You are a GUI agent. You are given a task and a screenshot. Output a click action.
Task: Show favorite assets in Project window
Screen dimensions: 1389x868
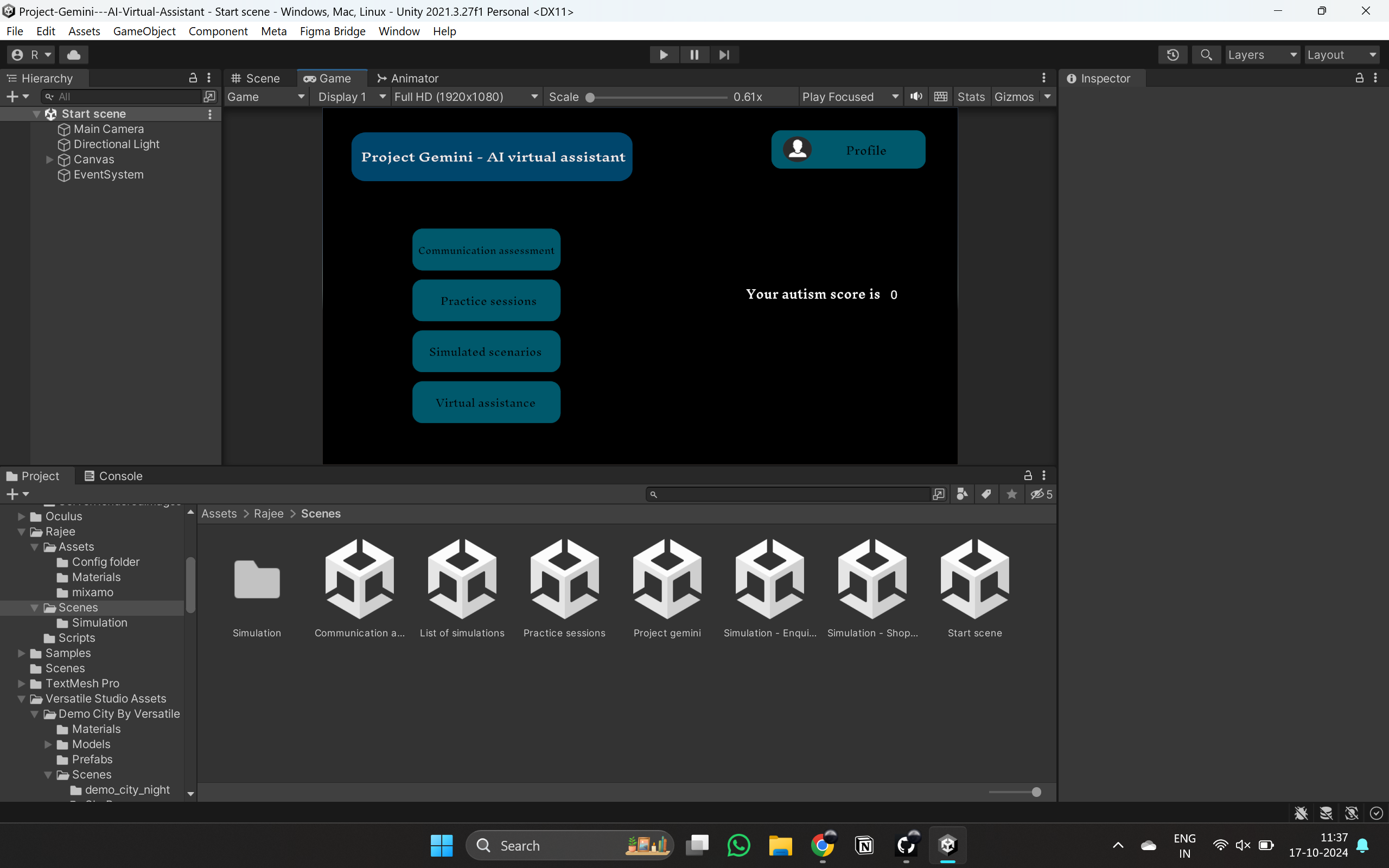(1011, 494)
